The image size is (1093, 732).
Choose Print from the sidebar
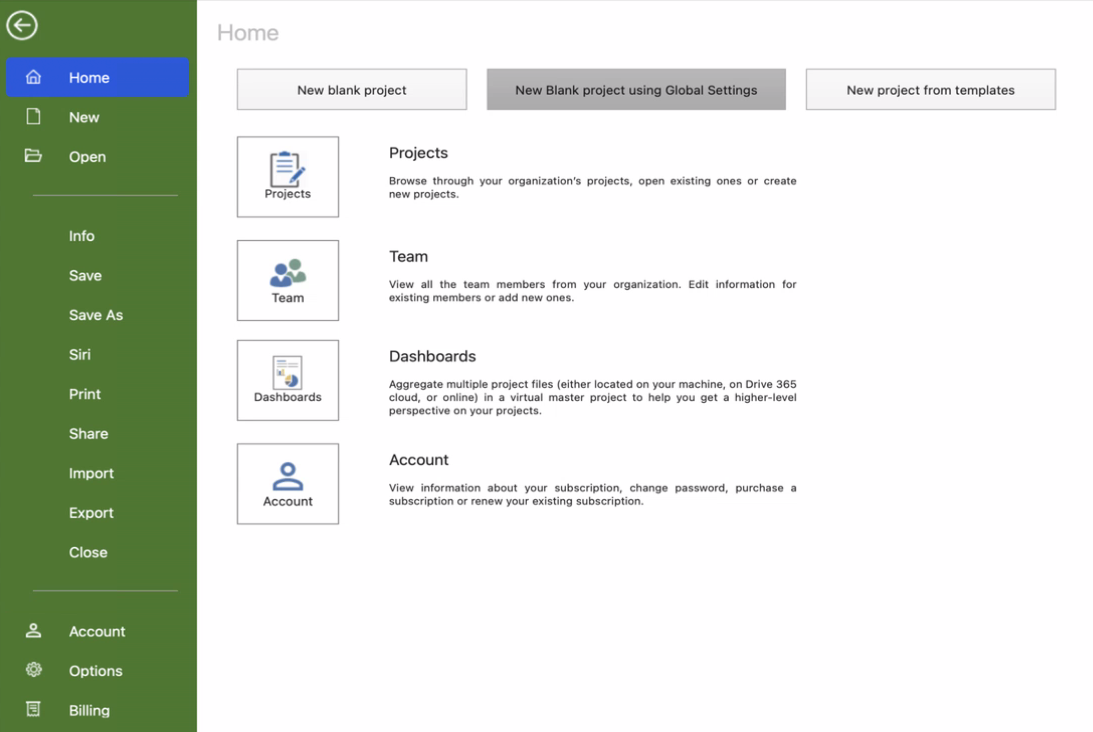pos(84,394)
